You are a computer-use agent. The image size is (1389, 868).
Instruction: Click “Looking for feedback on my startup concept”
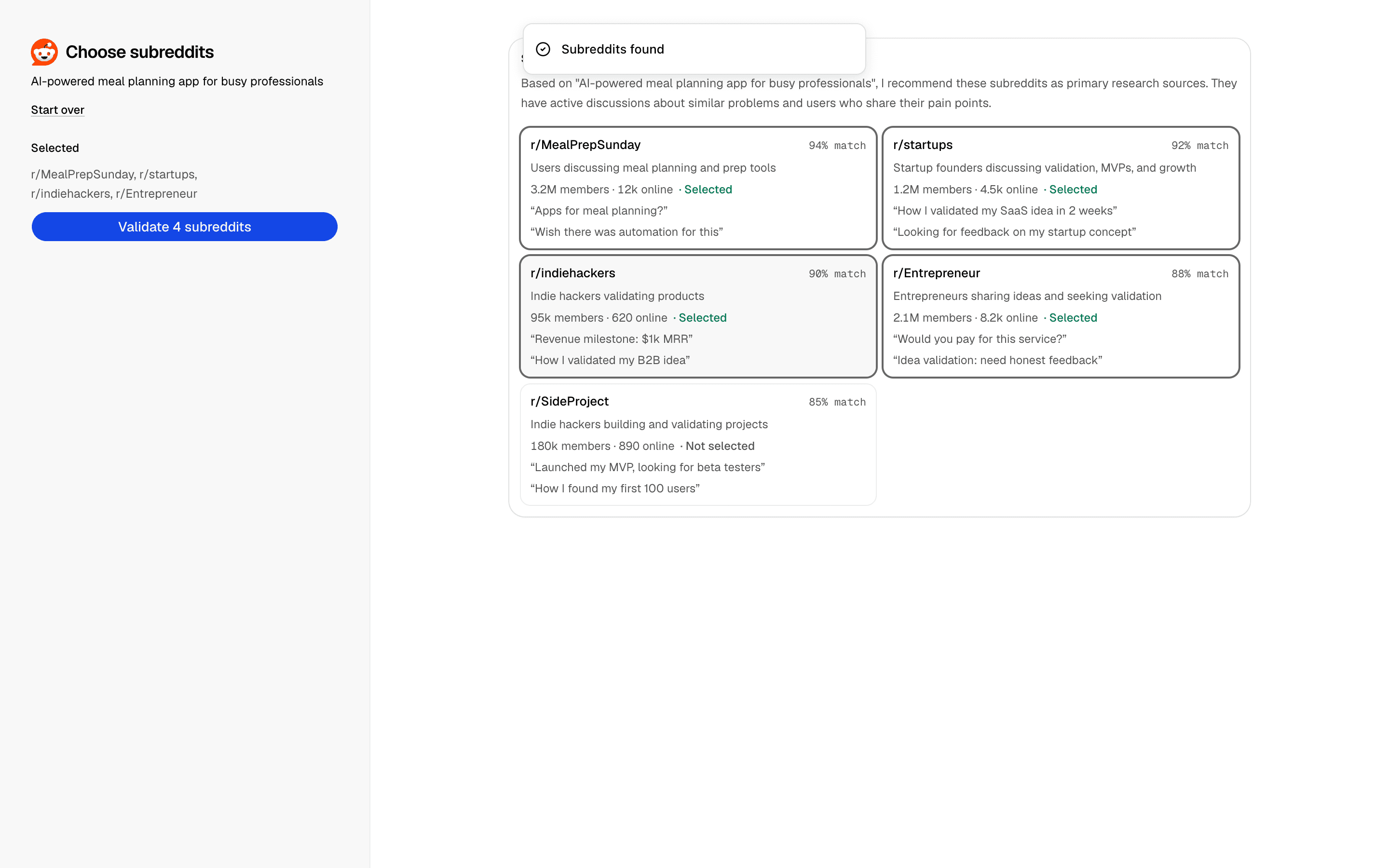pos(1014,232)
